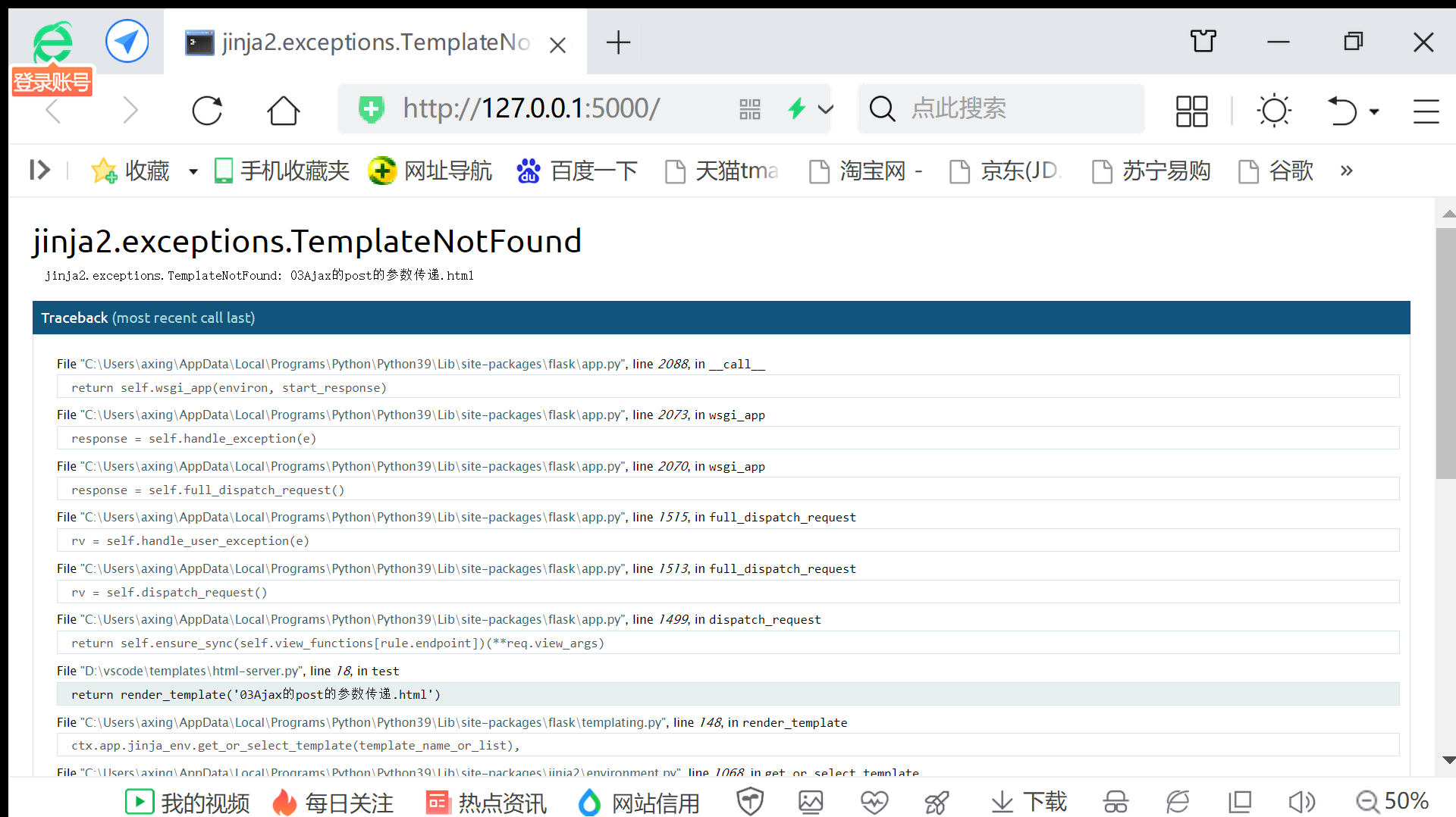The width and height of the screenshot is (1456, 817).
Task: Click the rocket accelerator icon in status bar
Action: point(937,801)
